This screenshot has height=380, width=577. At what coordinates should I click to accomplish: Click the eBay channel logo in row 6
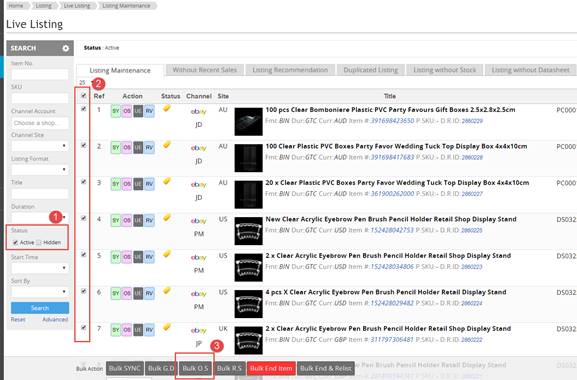pyautogui.click(x=199, y=294)
